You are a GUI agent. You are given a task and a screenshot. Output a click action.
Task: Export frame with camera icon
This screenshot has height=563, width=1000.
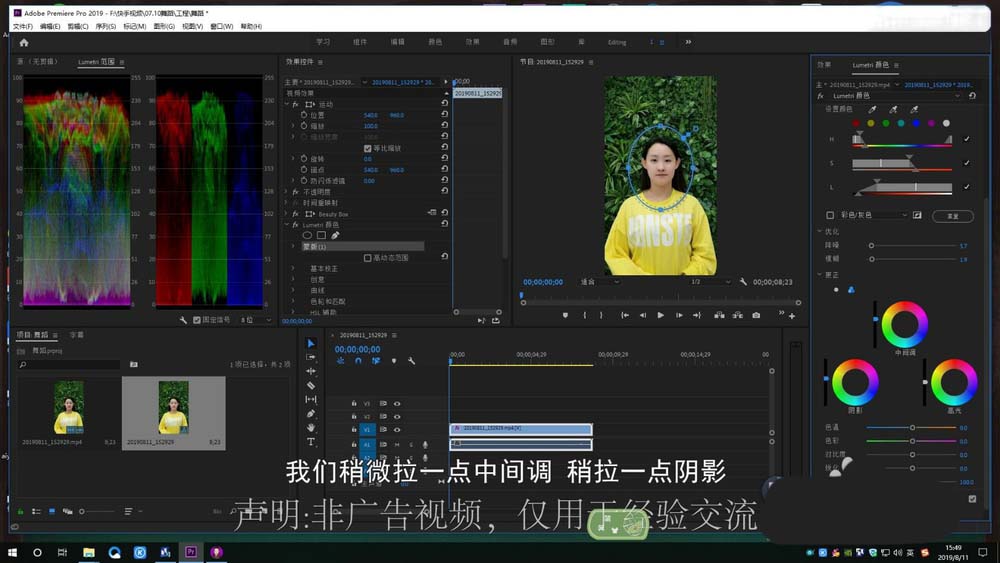point(756,315)
